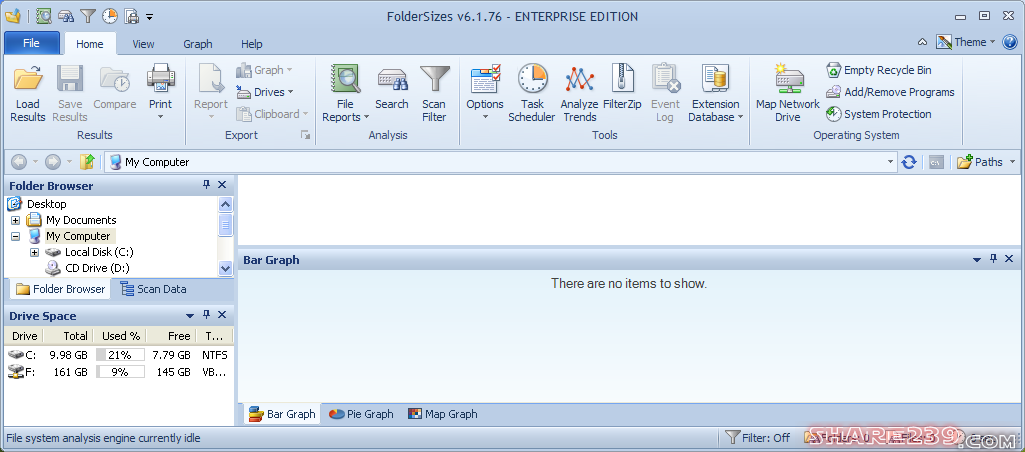The height and width of the screenshot is (452, 1025).
Task: Select the Home ribbon tab
Action: [90, 44]
